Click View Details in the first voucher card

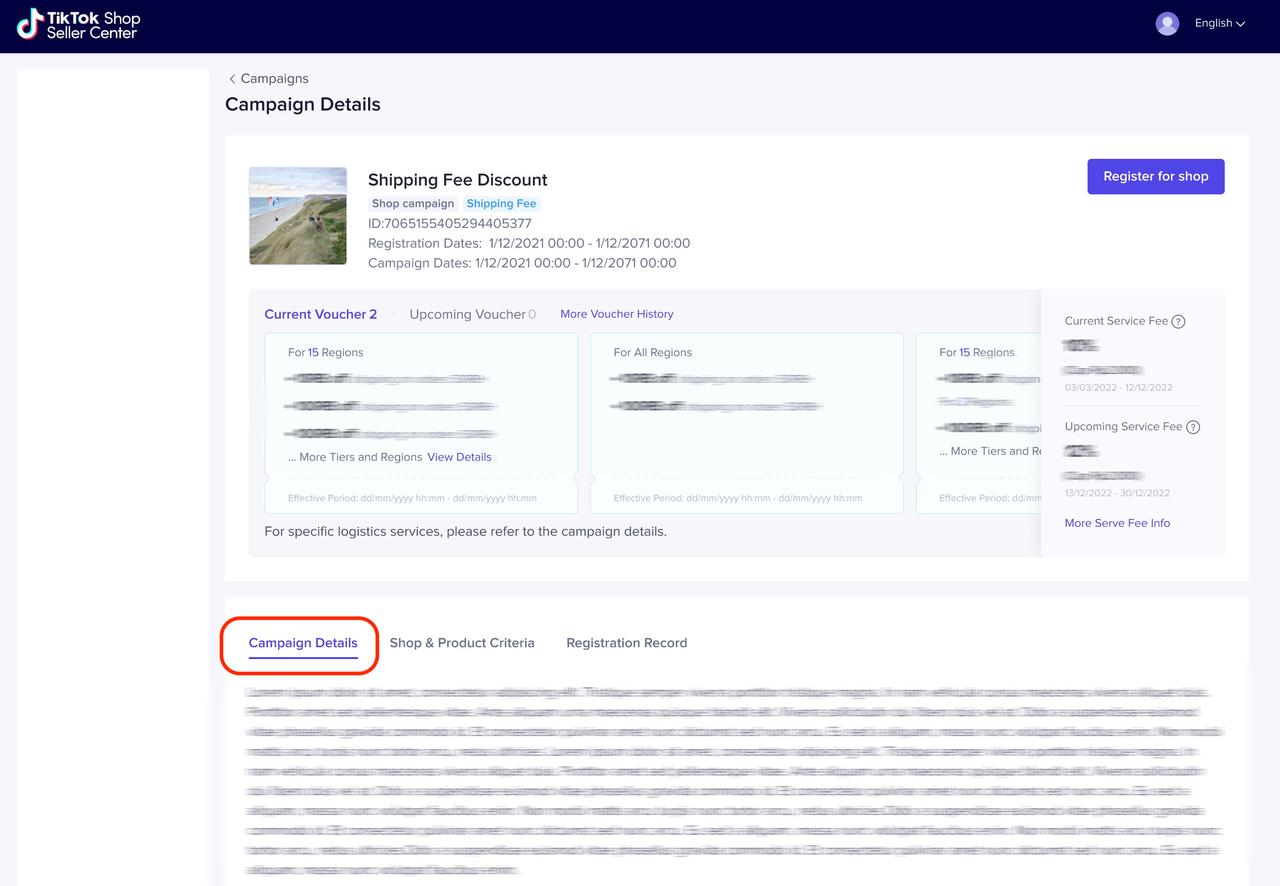click(459, 457)
